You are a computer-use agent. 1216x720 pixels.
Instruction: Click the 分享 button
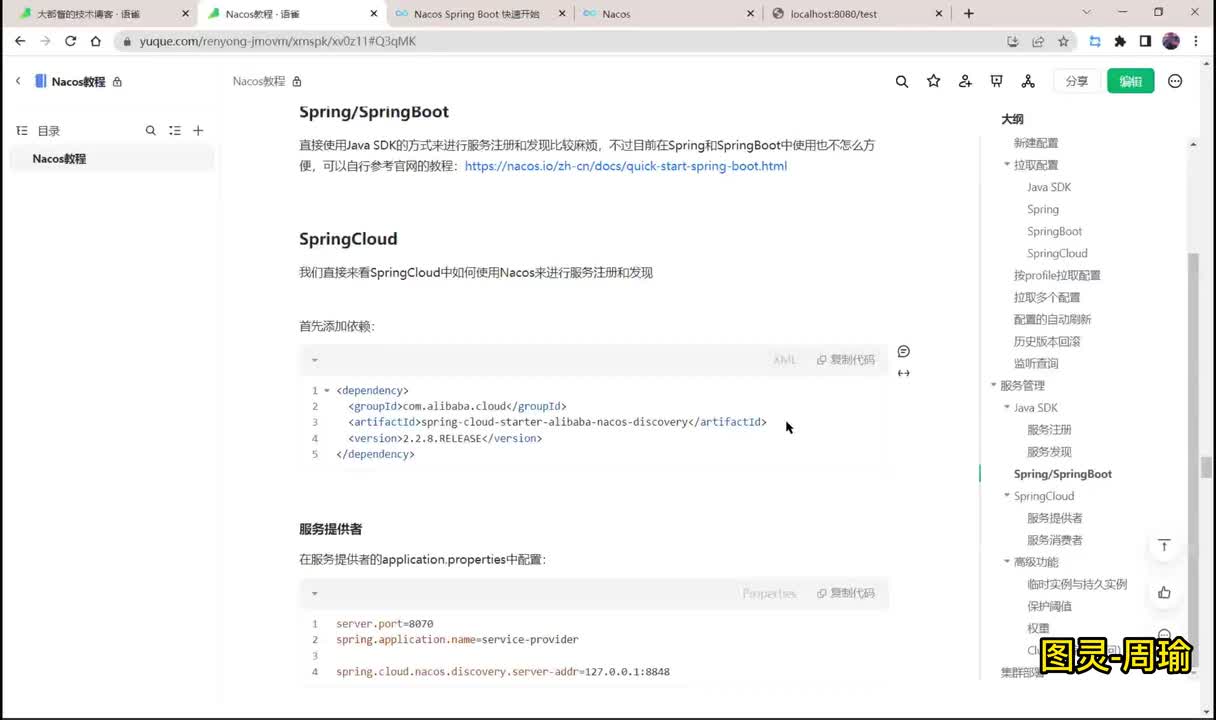tap(1077, 81)
